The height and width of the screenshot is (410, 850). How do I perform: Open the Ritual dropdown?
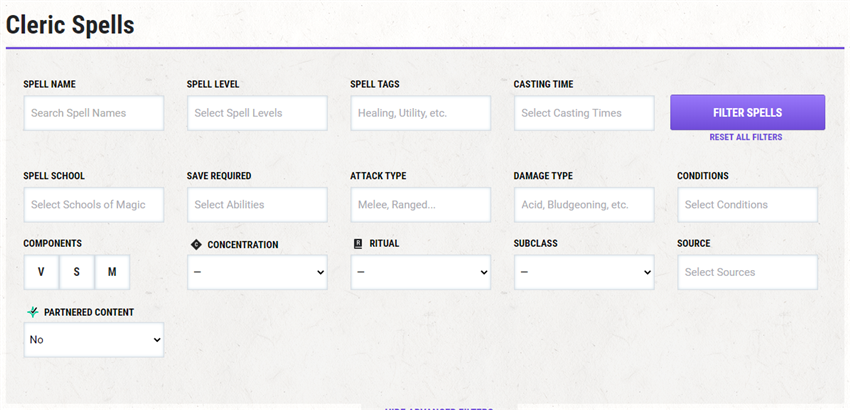421,272
